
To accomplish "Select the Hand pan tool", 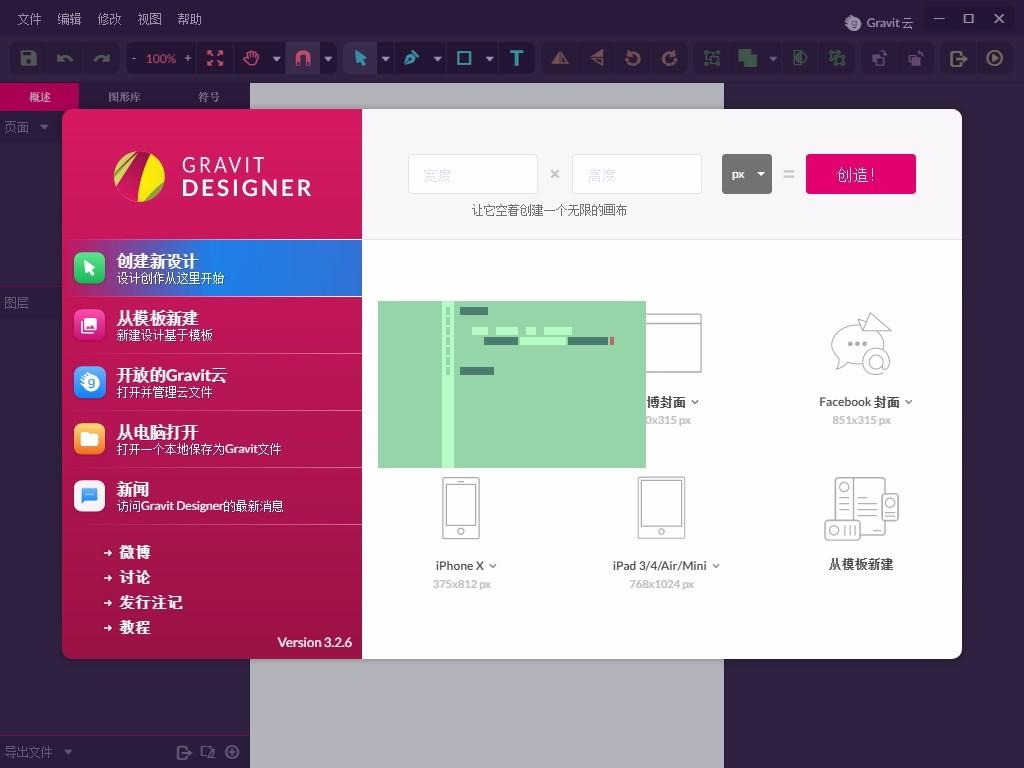I will pos(251,58).
